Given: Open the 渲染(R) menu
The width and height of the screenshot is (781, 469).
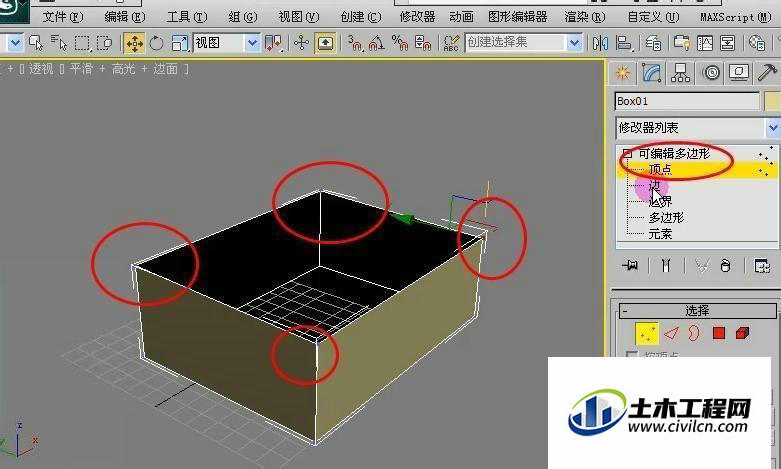Looking at the screenshot, I should 585,17.
